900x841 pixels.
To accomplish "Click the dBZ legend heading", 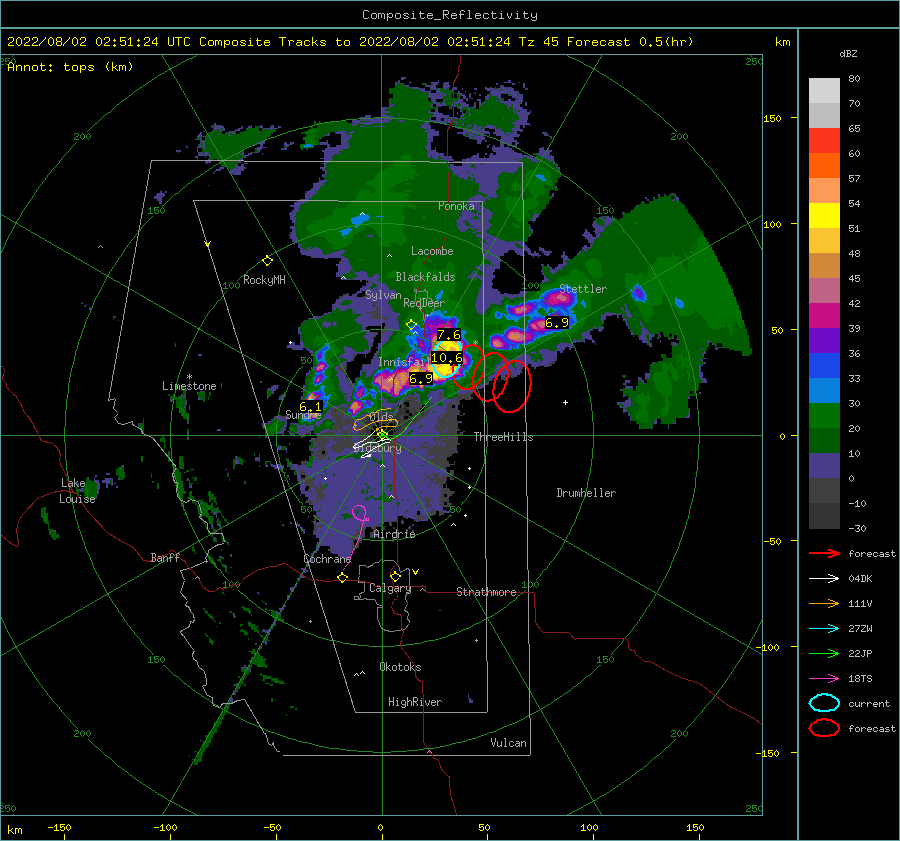I will coord(848,53).
